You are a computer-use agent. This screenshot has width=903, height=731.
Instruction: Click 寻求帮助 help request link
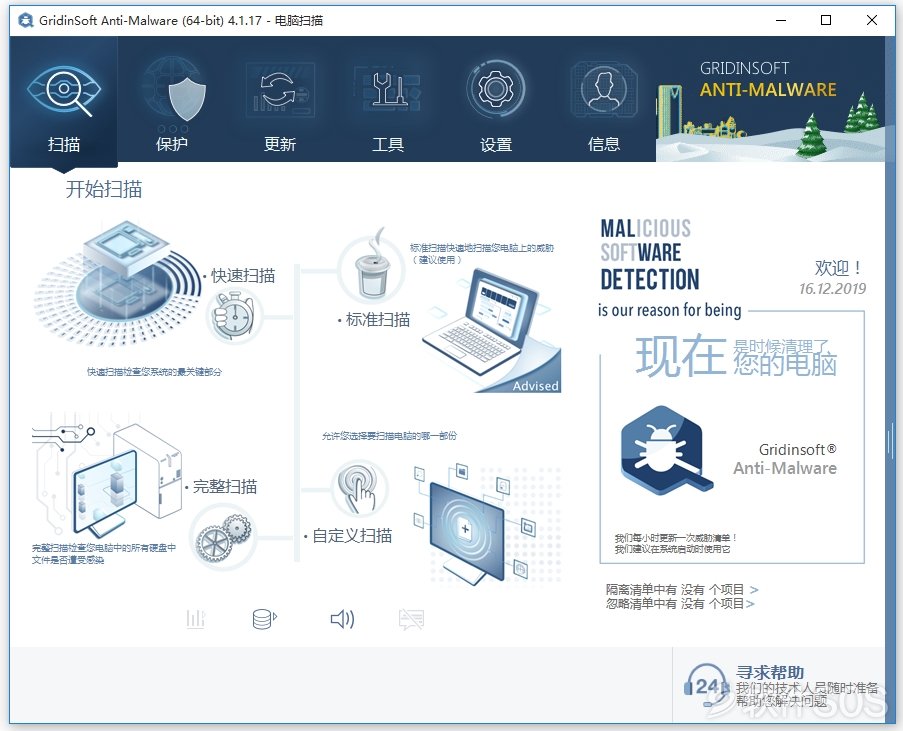point(769,672)
